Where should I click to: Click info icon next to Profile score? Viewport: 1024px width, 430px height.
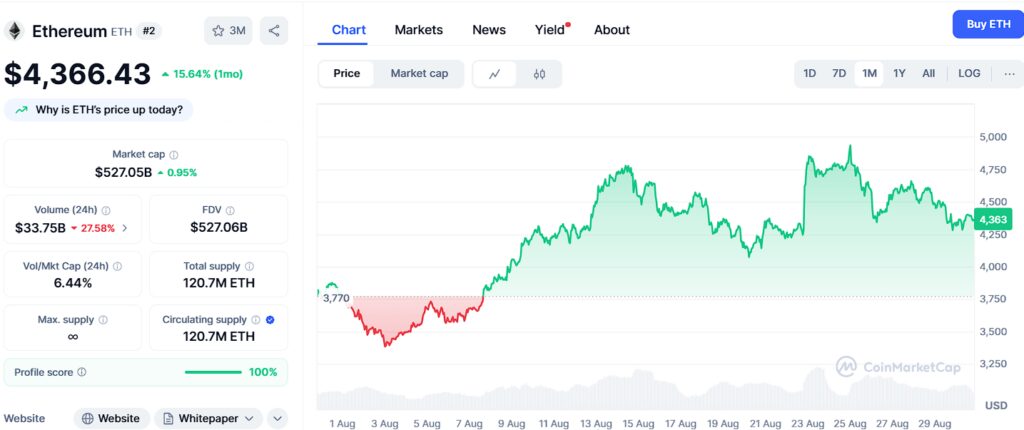tap(82, 372)
